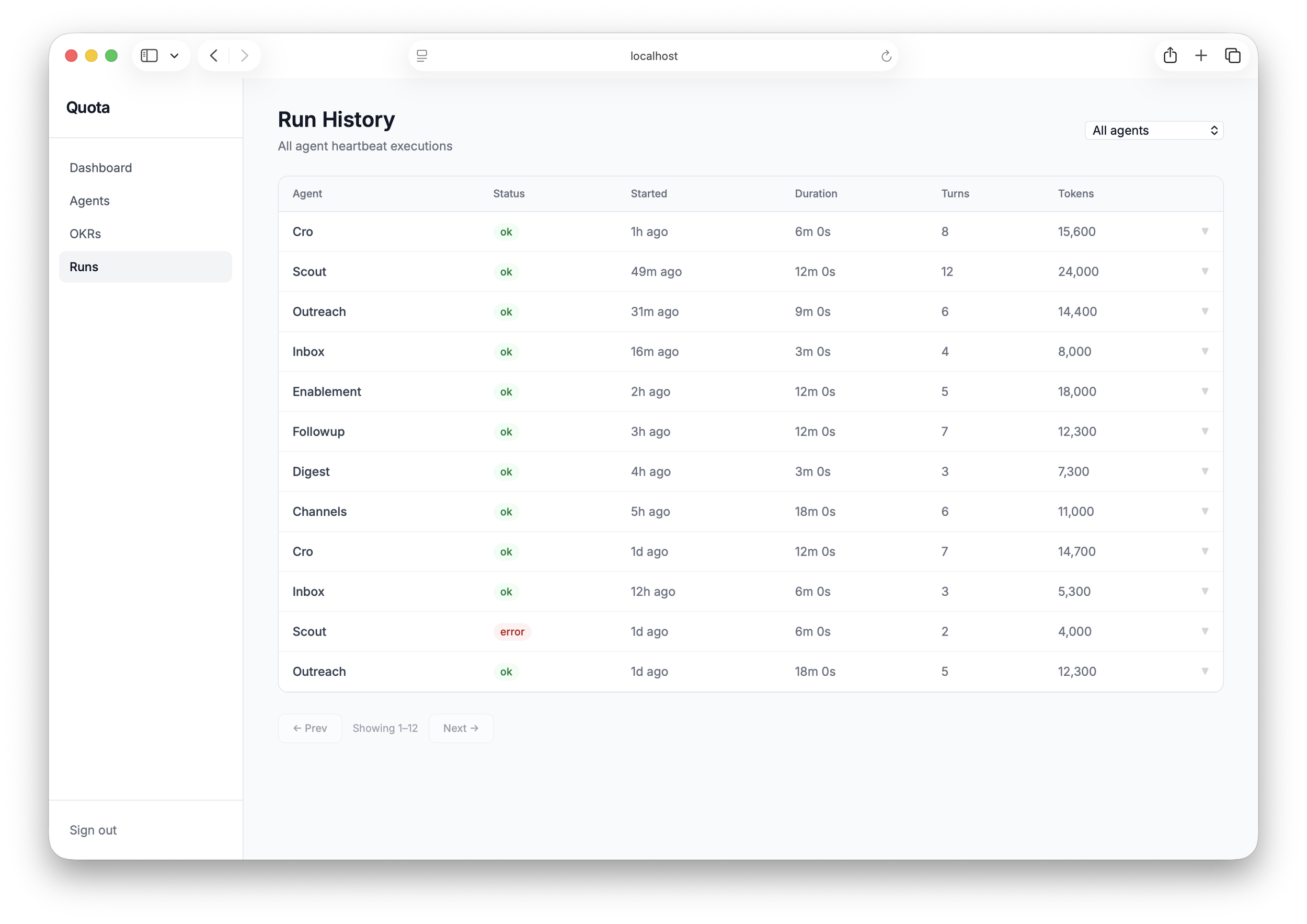Screen dimensions: 1307x924
Task: Open a new tab with plus icon
Action: click(x=1201, y=56)
